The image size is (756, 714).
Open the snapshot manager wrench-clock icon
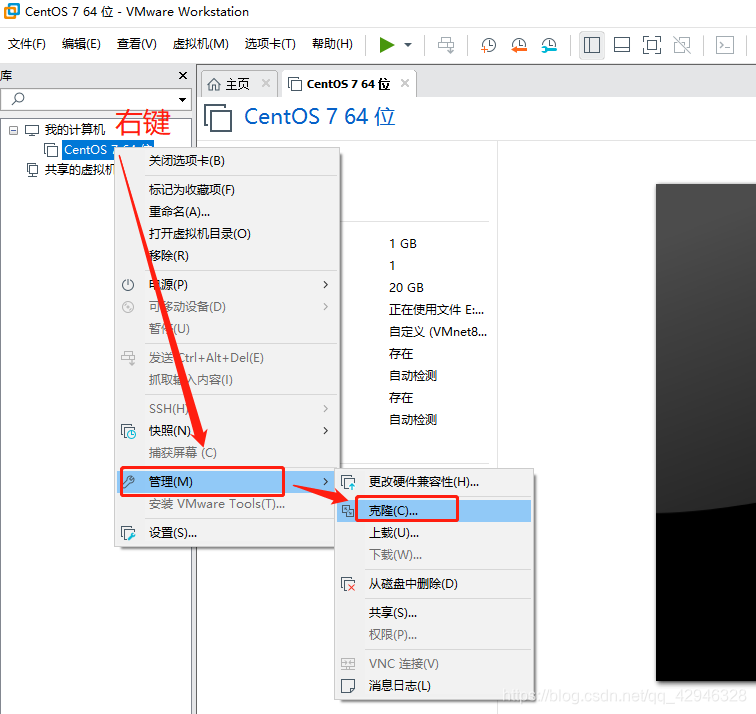[549, 45]
